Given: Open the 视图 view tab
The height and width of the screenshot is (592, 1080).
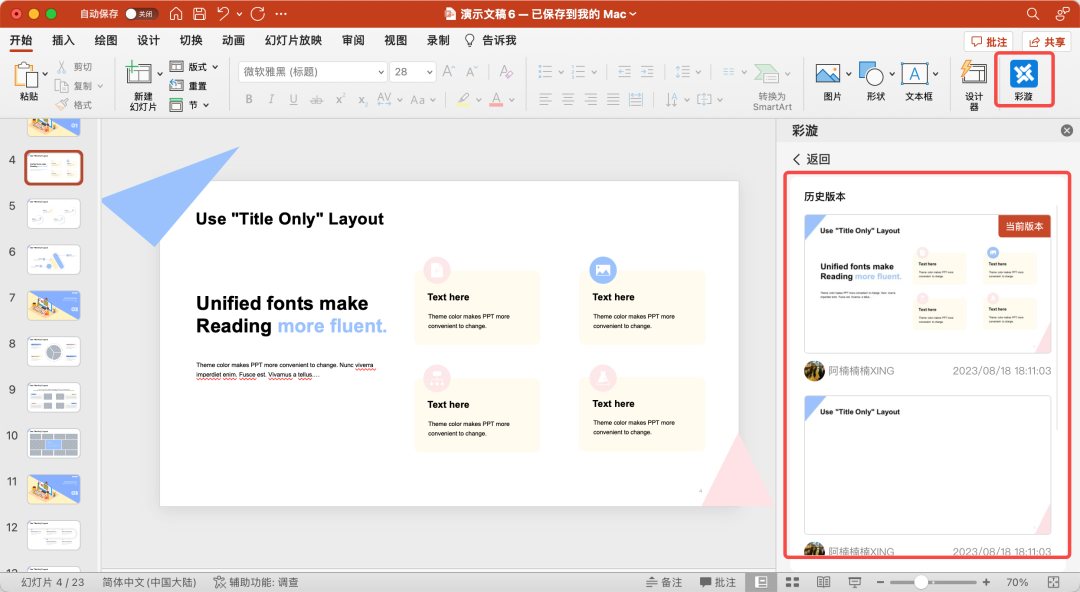Looking at the screenshot, I should click(x=395, y=40).
